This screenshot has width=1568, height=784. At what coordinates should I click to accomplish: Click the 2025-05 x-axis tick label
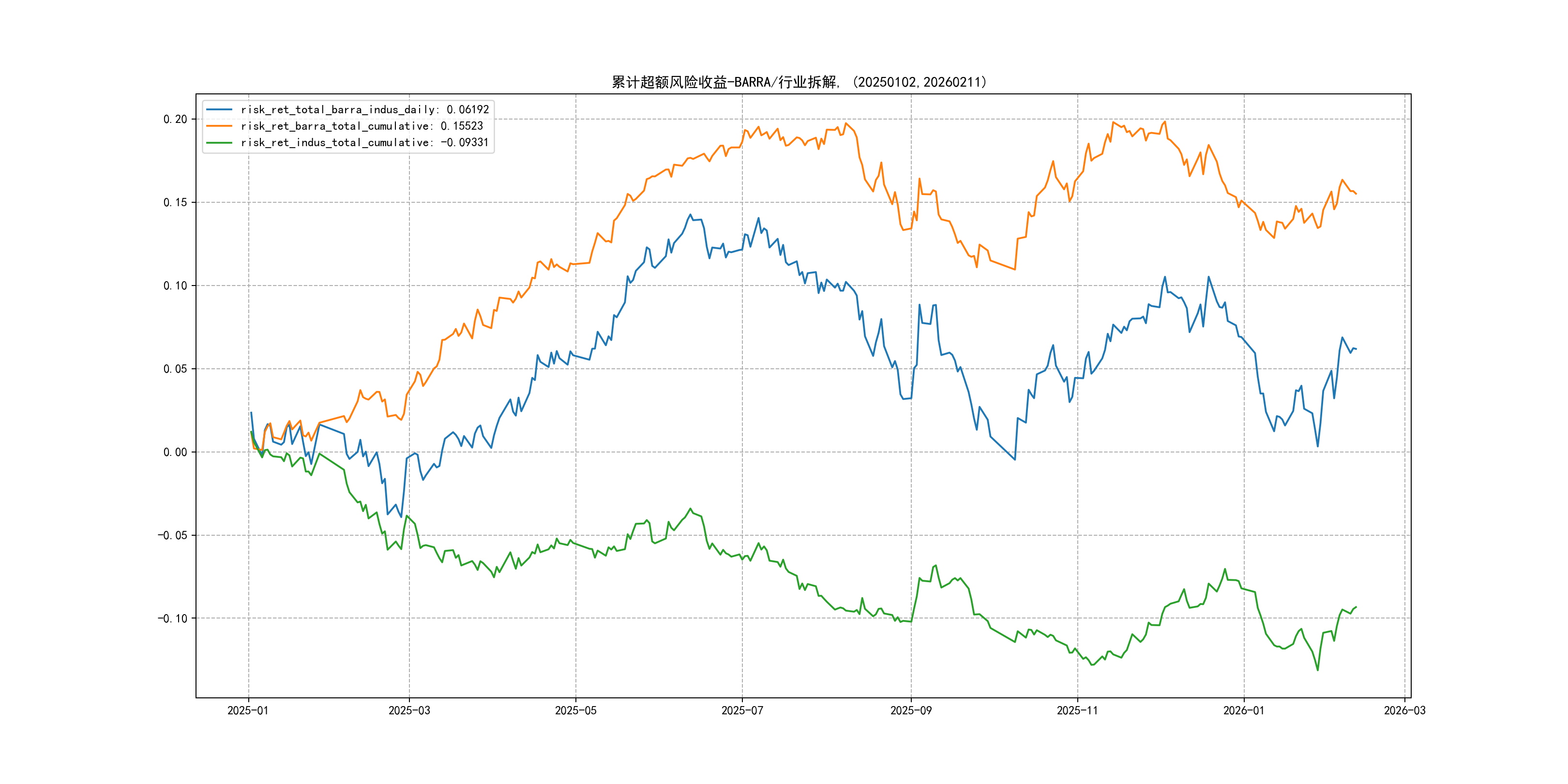point(575,710)
